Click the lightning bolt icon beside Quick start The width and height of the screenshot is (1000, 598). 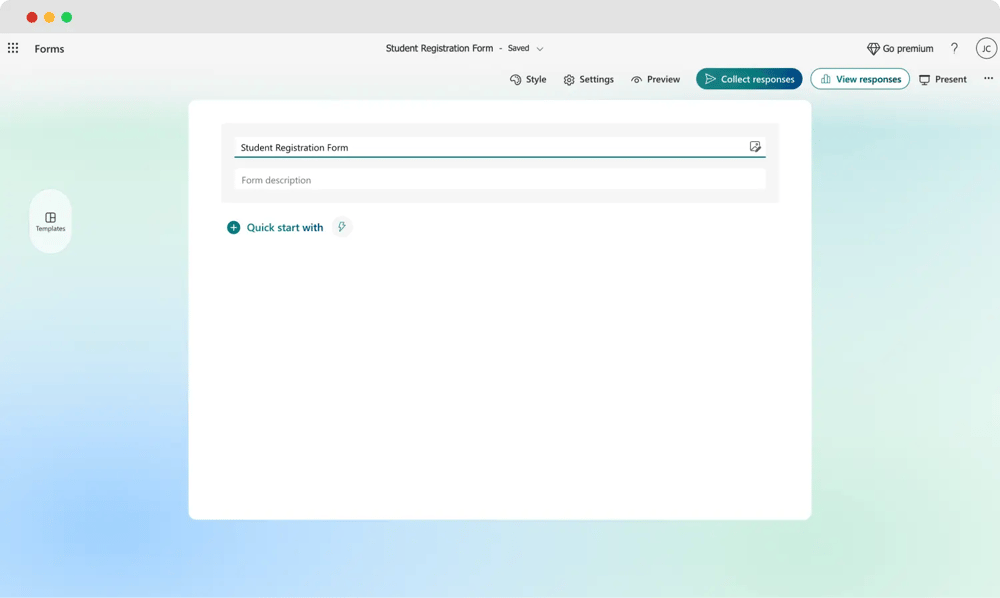pyautogui.click(x=342, y=227)
